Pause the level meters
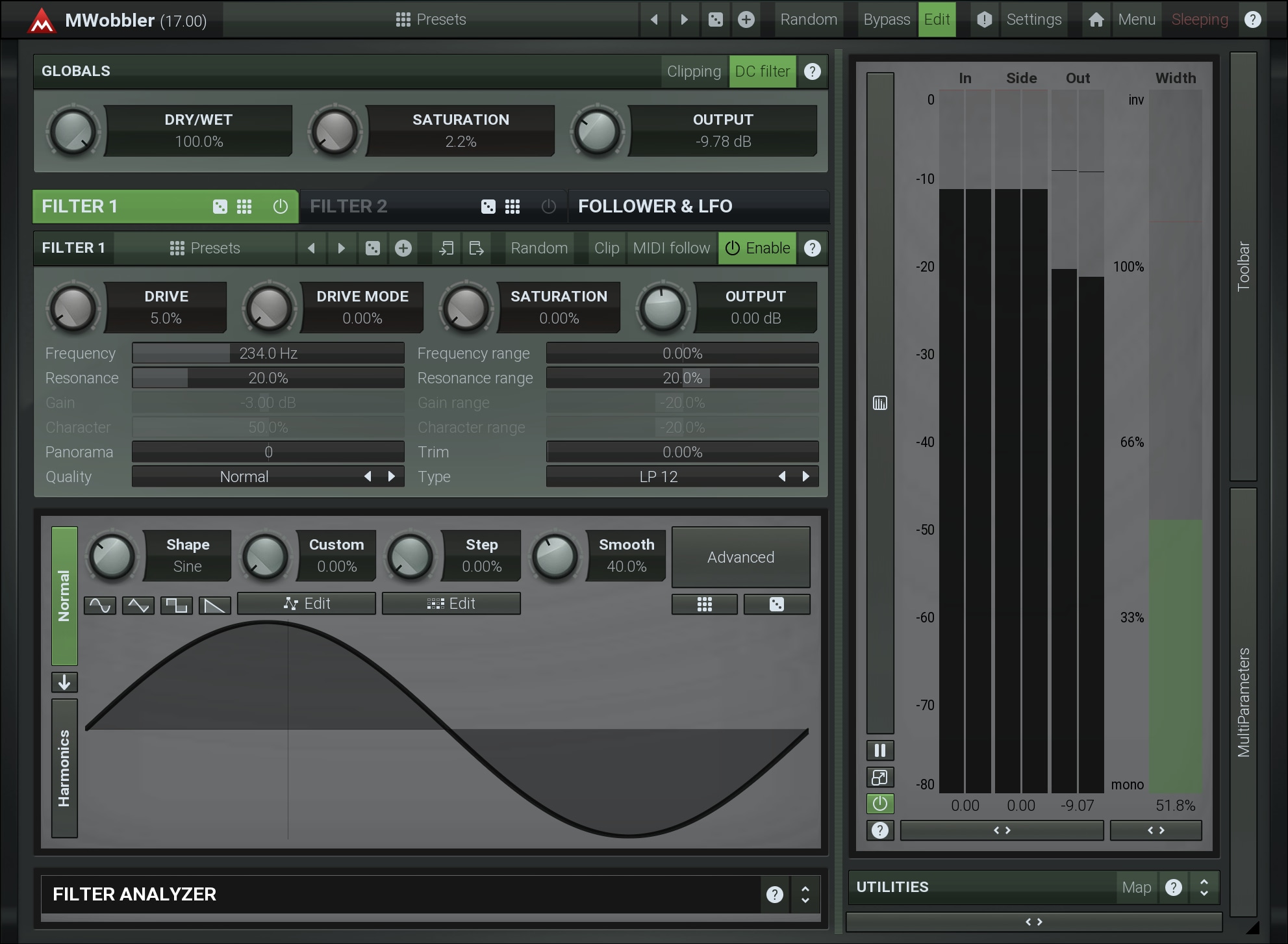 pos(879,751)
